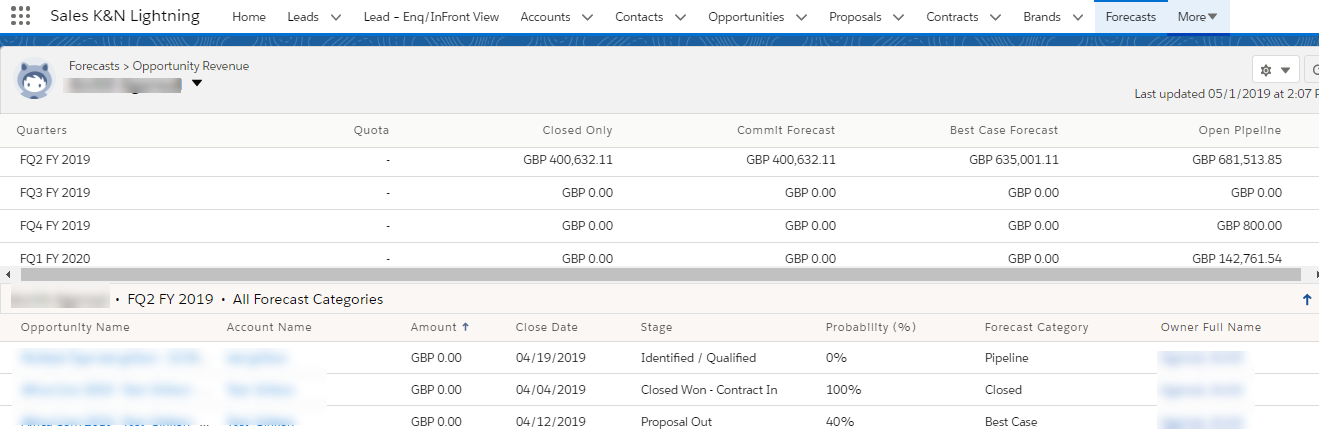Select the FQ3 FY 2019 quarter row
The height and width of the screenshot is (436, 1319).
(659, 193)
